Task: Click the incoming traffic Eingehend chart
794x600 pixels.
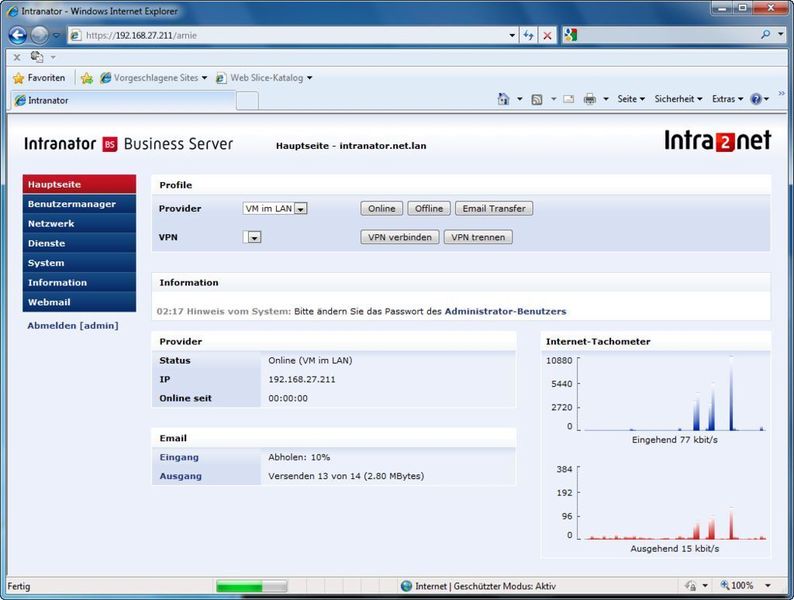Action: 671,393
